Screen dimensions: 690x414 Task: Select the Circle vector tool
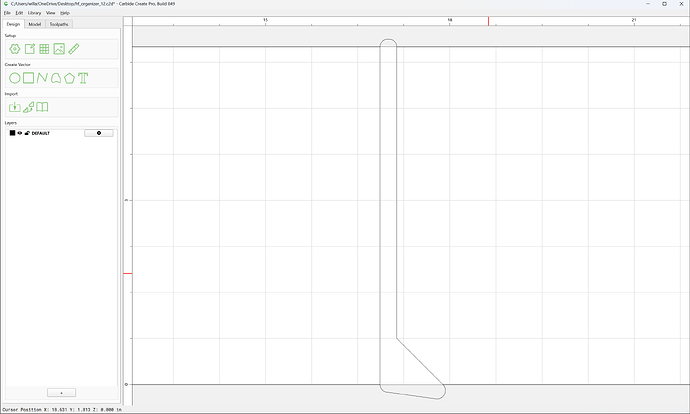click(15, 78)
